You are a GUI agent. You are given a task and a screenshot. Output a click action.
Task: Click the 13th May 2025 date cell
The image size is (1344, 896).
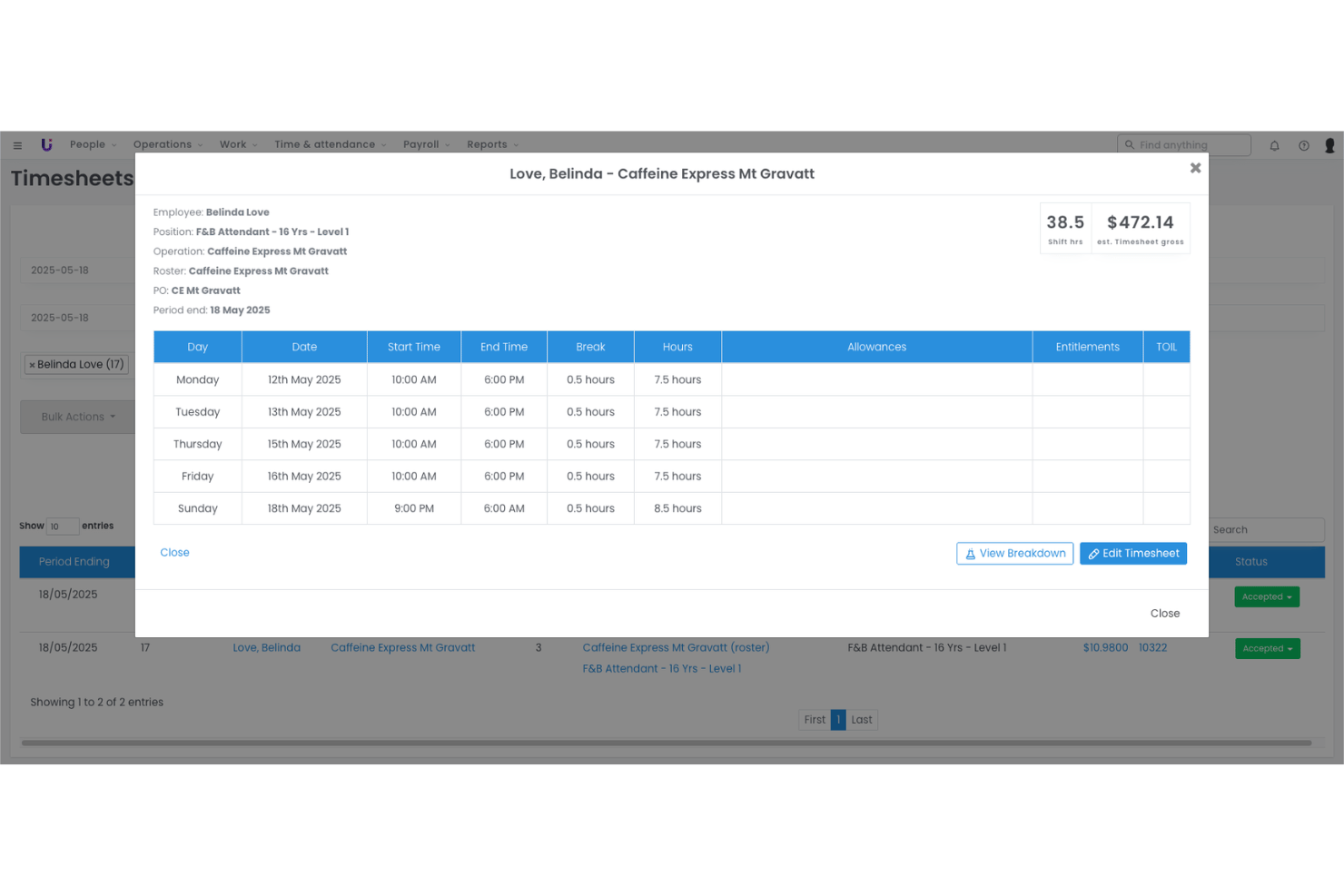304,412
